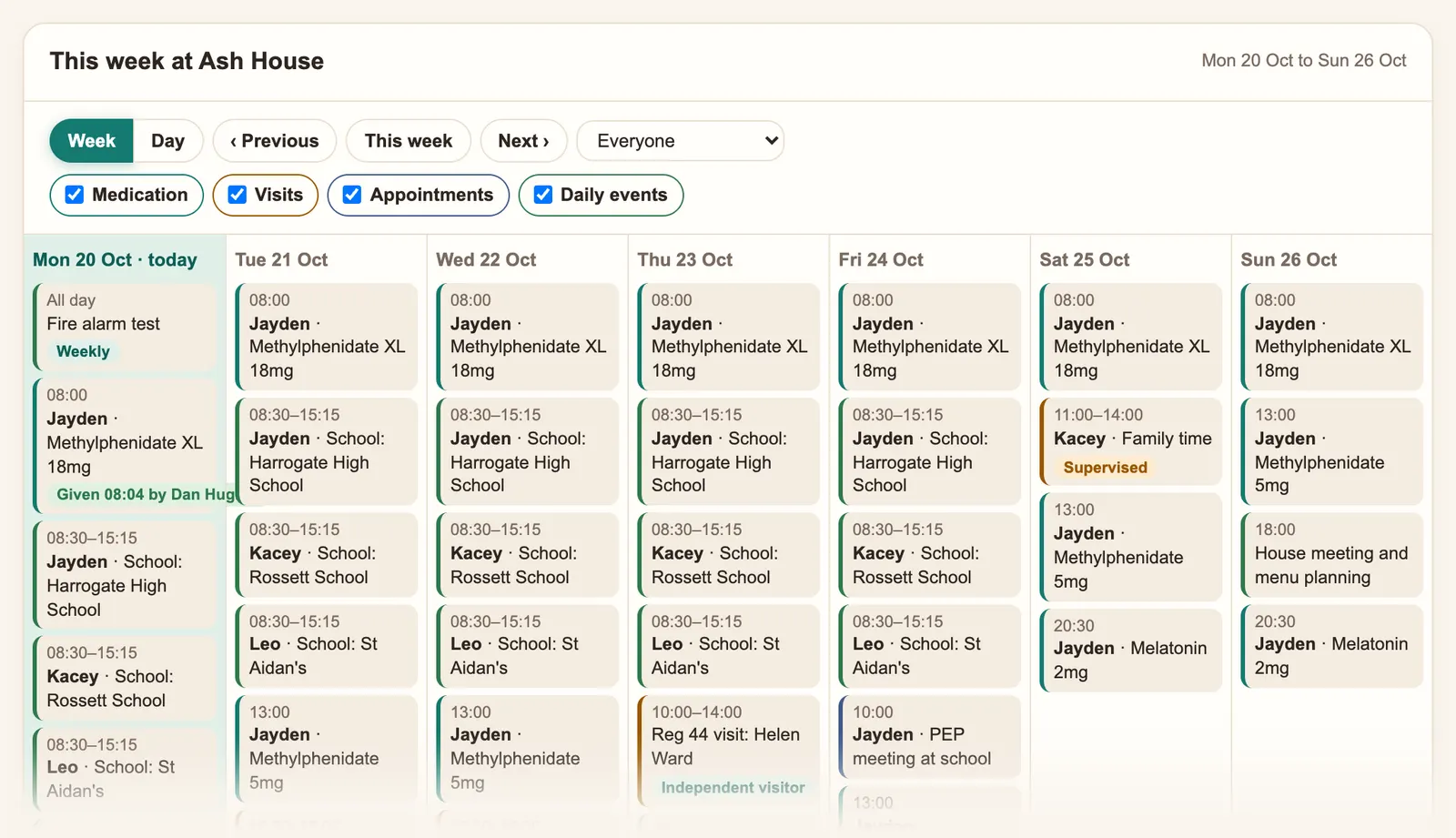Click the Weekly tag on Fire alarm test
Screen dimensions: 1456x838
pos(83,351)
